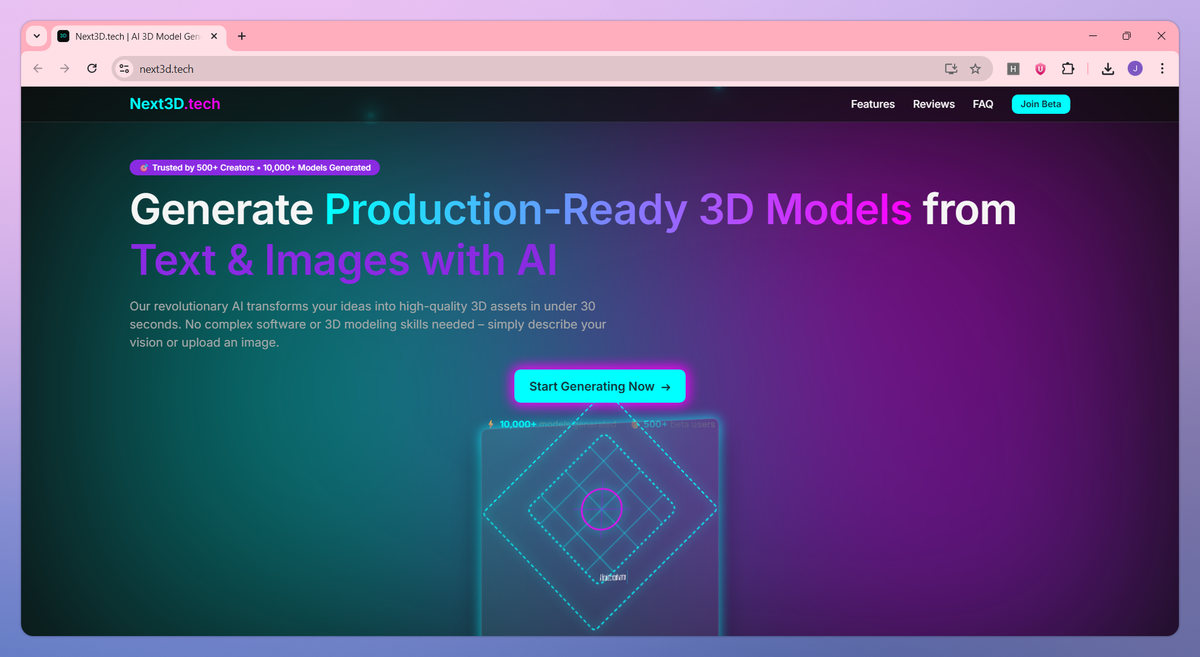
Task: Open the Features nav link
Action: coord(873,104)
